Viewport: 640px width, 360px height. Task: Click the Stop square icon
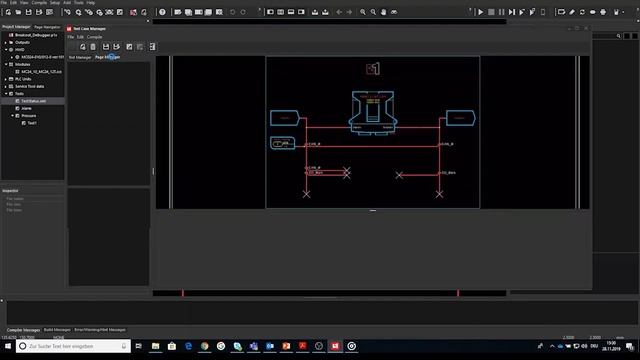tap(491, 12)
